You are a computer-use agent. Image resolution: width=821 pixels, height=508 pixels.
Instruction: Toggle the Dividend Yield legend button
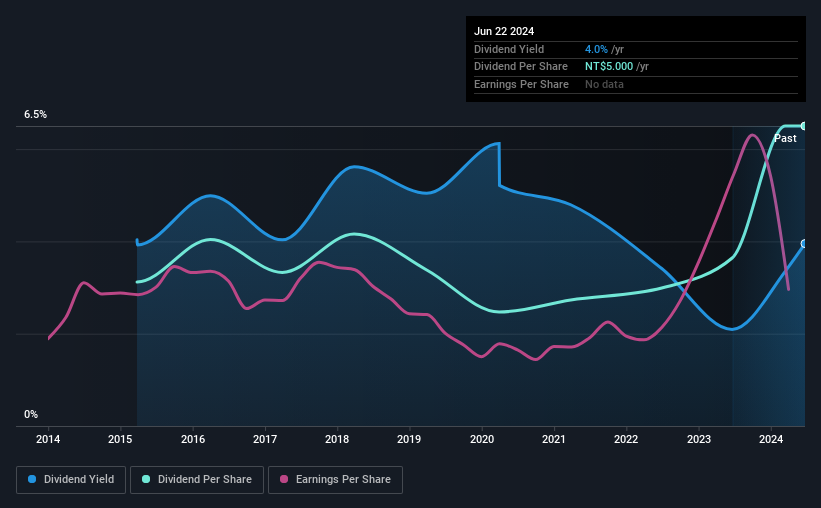[71, 480]
